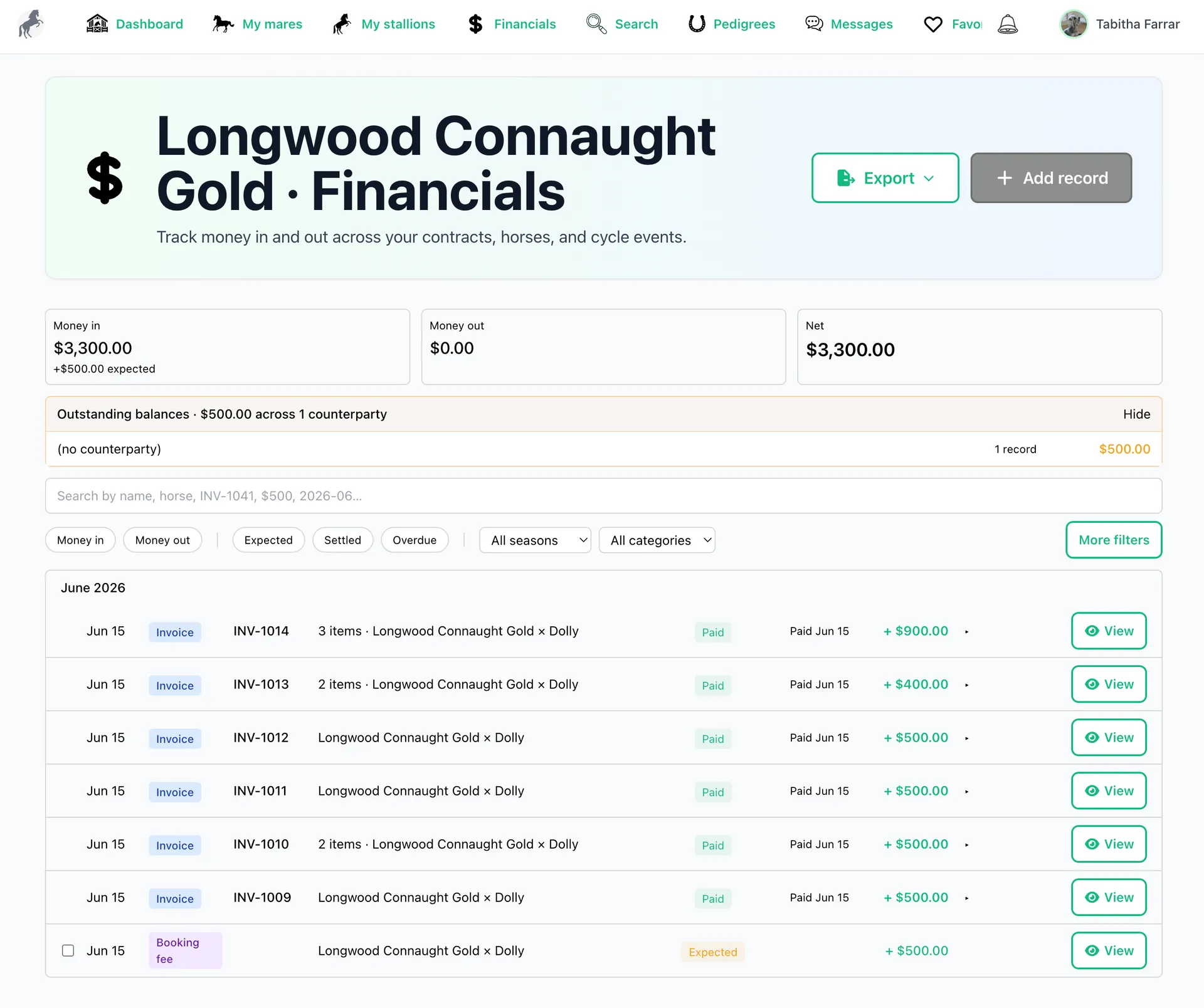The image size is (1204, 1008).
Task: Click the plus icon in Add record
Action: (x=1005, y=178)
